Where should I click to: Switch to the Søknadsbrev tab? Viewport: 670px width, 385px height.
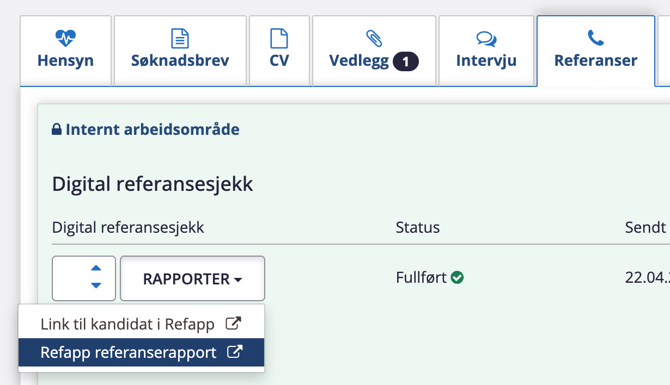(x=180, y=51)
